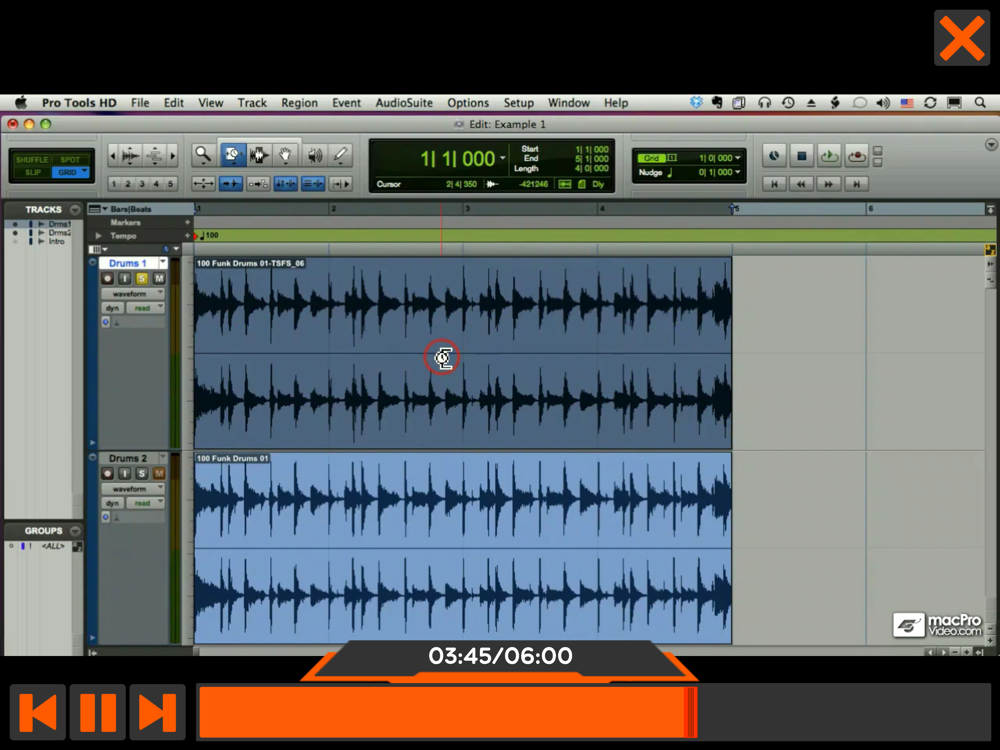Enable Slip edit mode
1000x750 pixels.
(32, 173)
